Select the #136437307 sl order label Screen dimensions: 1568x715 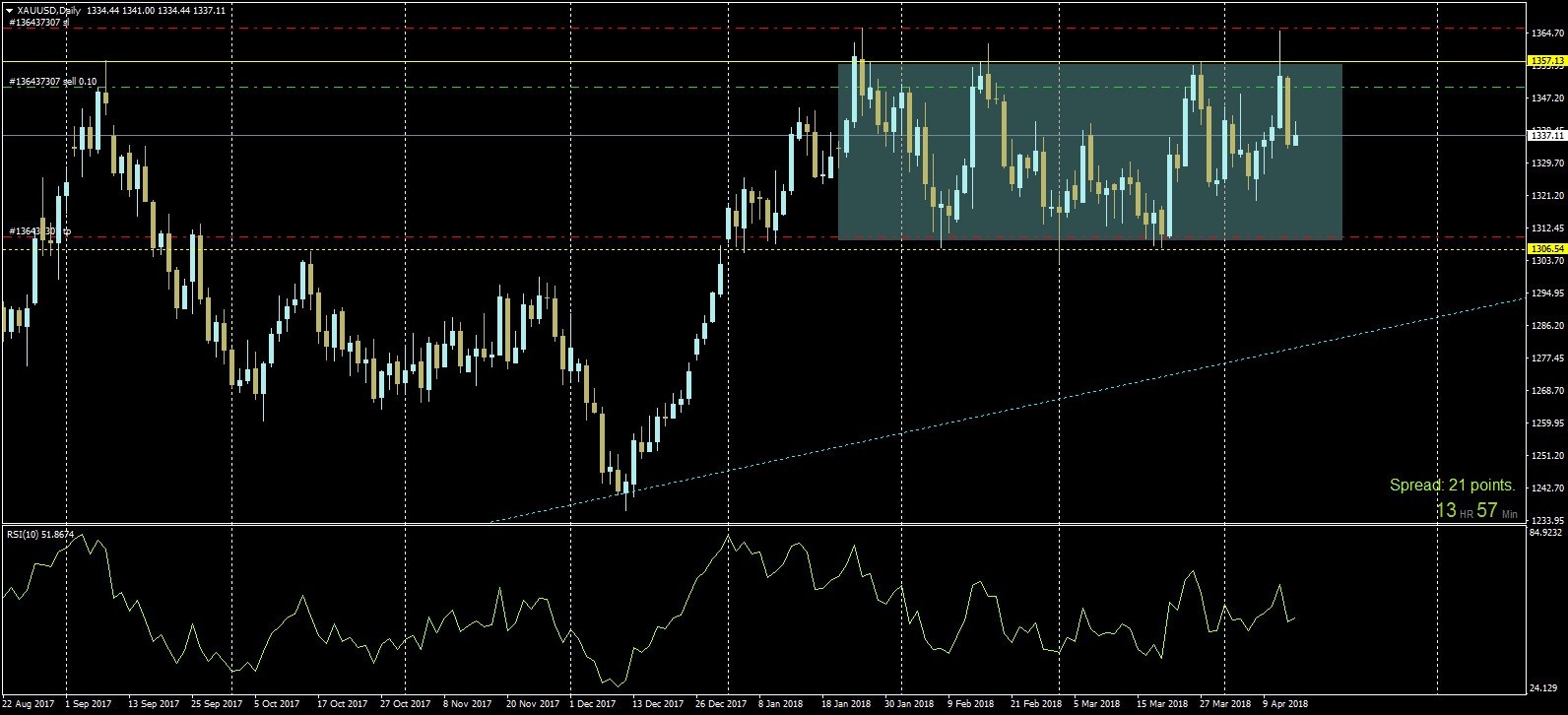tap(38, 22)
